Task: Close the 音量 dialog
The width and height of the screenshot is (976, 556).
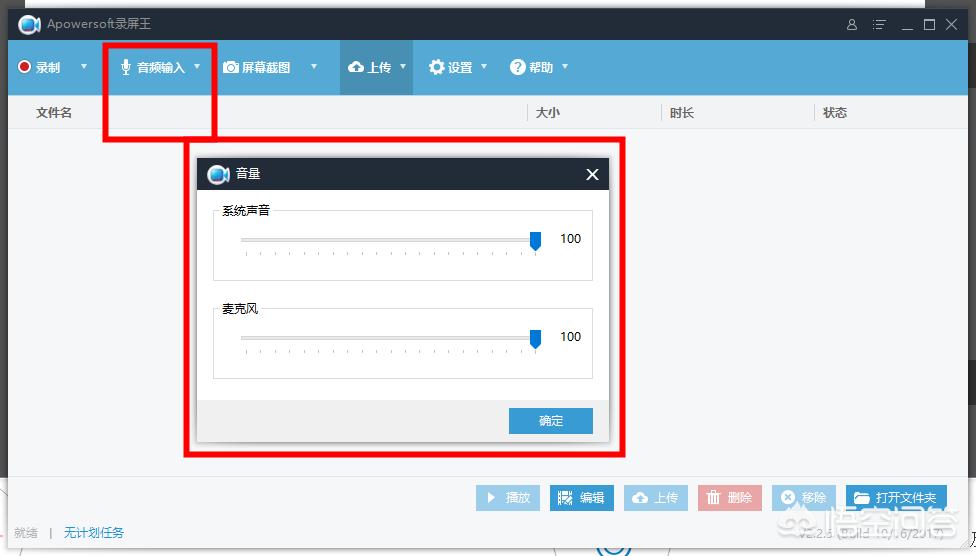Action: click(592, 174)
